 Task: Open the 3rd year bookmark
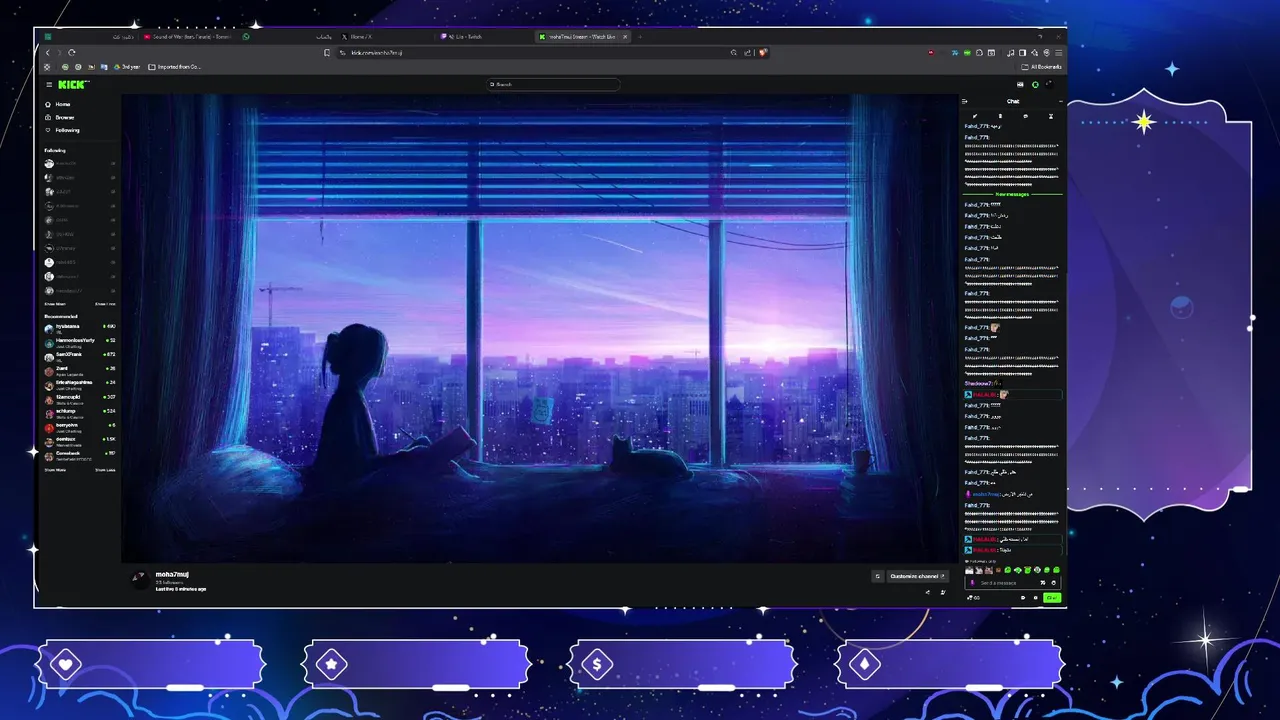[127, 67]
